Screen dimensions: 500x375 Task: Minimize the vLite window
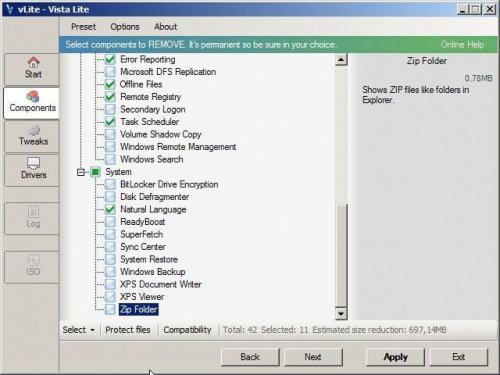(x=462, y=9)
